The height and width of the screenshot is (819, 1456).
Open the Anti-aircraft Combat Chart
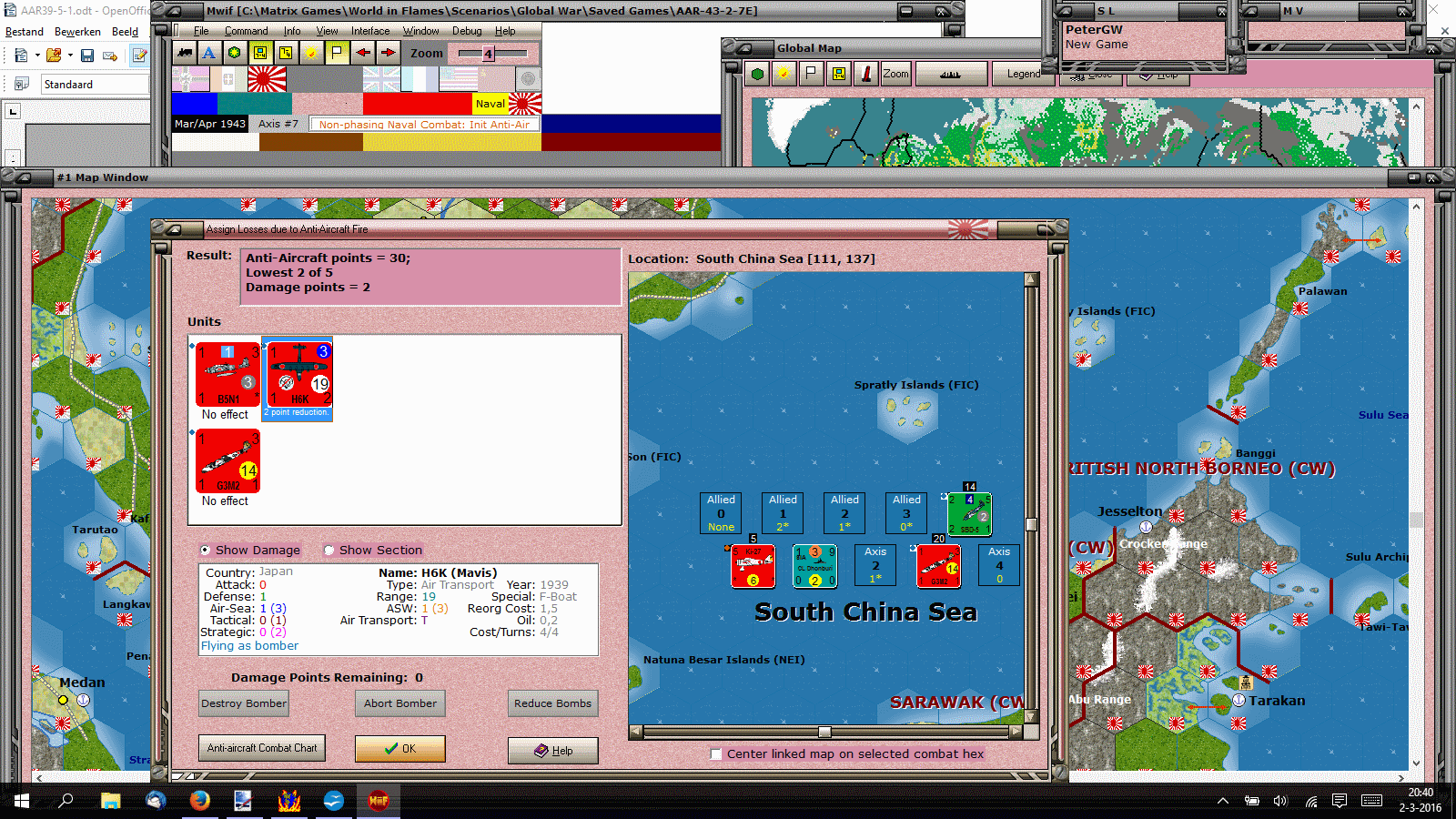(x=262, y=748)
